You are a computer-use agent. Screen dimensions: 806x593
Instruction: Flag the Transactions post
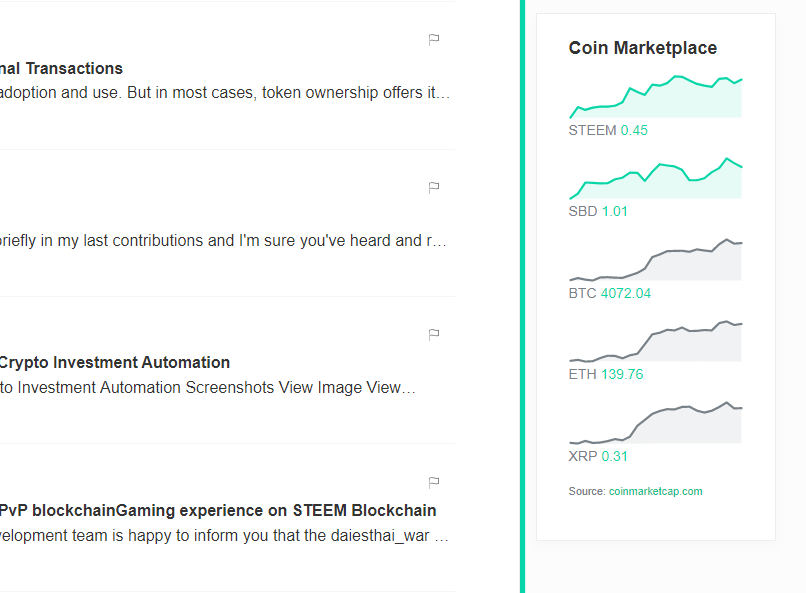tap(434, 40)
